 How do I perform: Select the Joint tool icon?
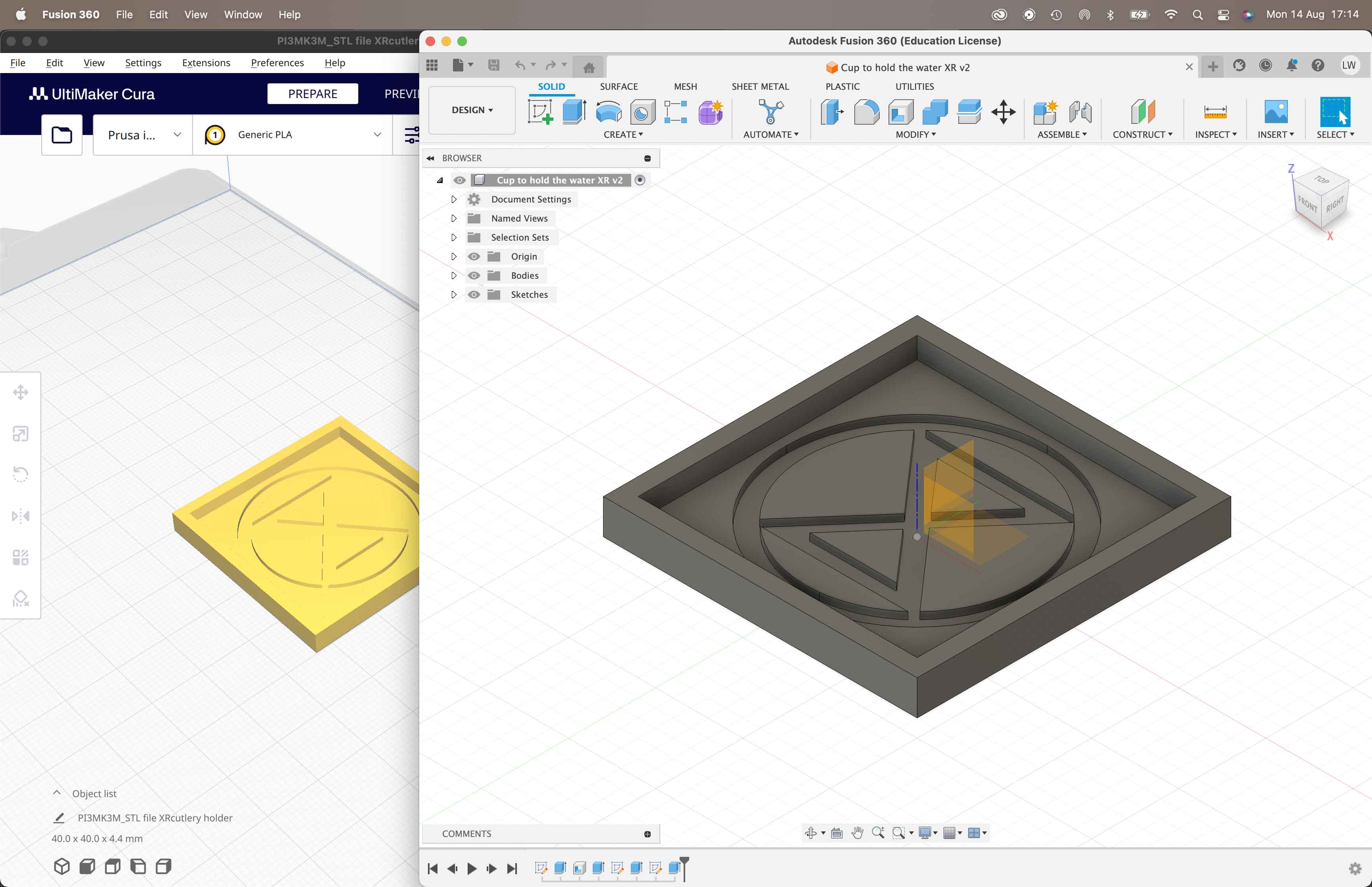click(x=1080, y=111)
